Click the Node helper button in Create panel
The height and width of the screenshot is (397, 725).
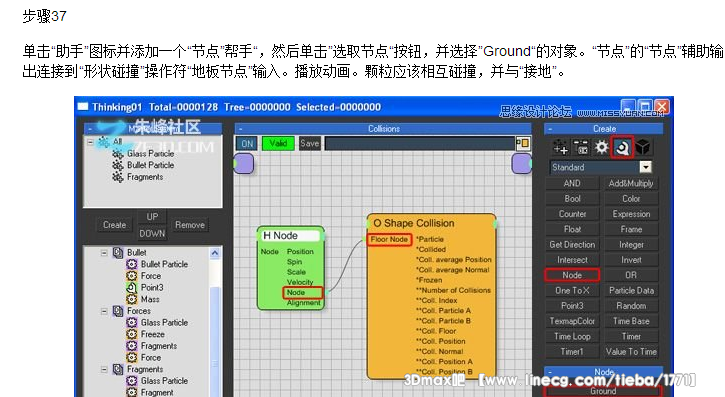tap(572, 275)
